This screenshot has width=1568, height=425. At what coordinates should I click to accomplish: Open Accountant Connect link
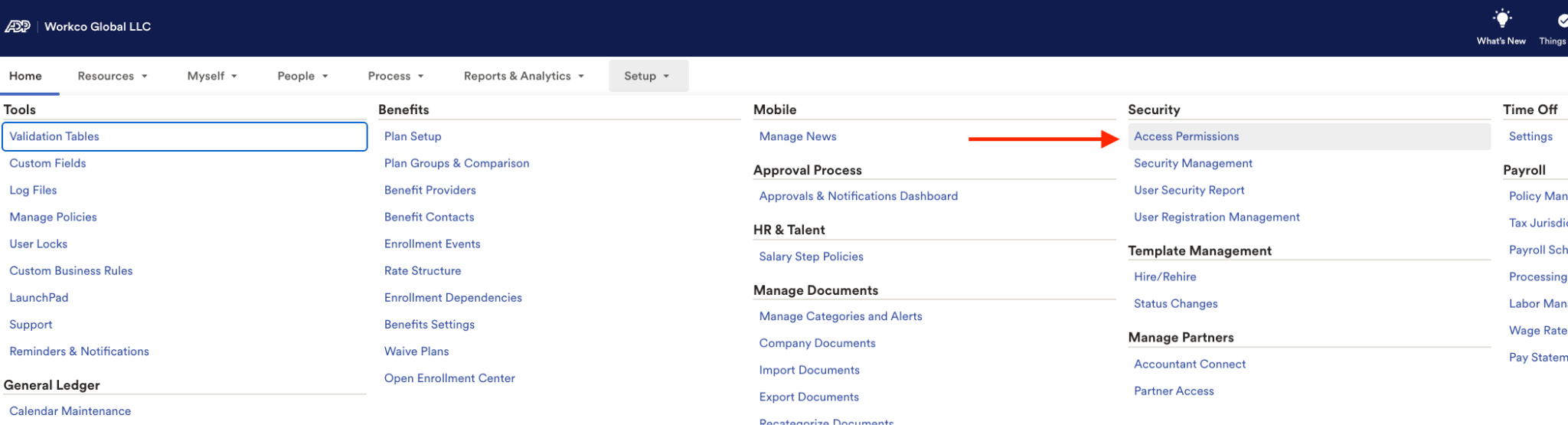[1189, 364]
